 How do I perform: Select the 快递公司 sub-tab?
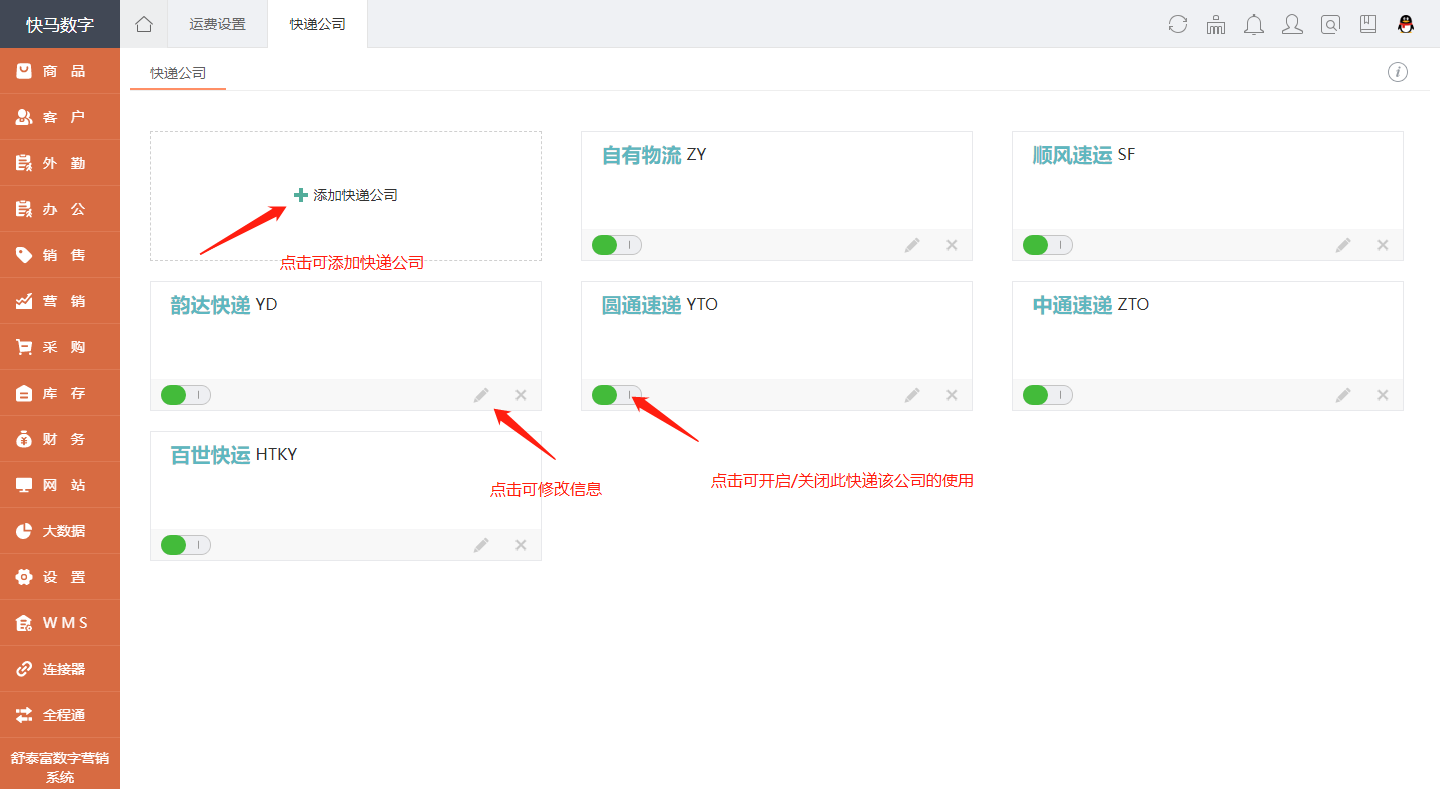tap(178, 73)
